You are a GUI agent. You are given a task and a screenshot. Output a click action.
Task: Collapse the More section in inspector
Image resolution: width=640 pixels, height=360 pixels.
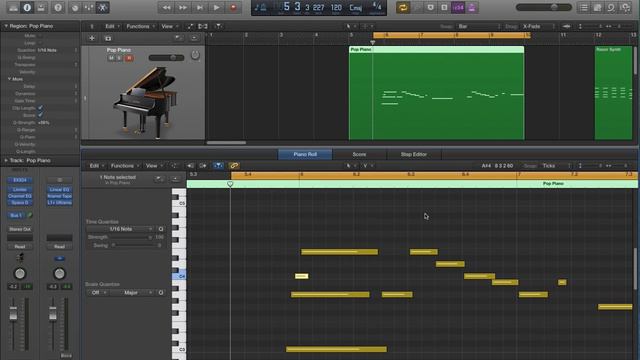point(9,79)
